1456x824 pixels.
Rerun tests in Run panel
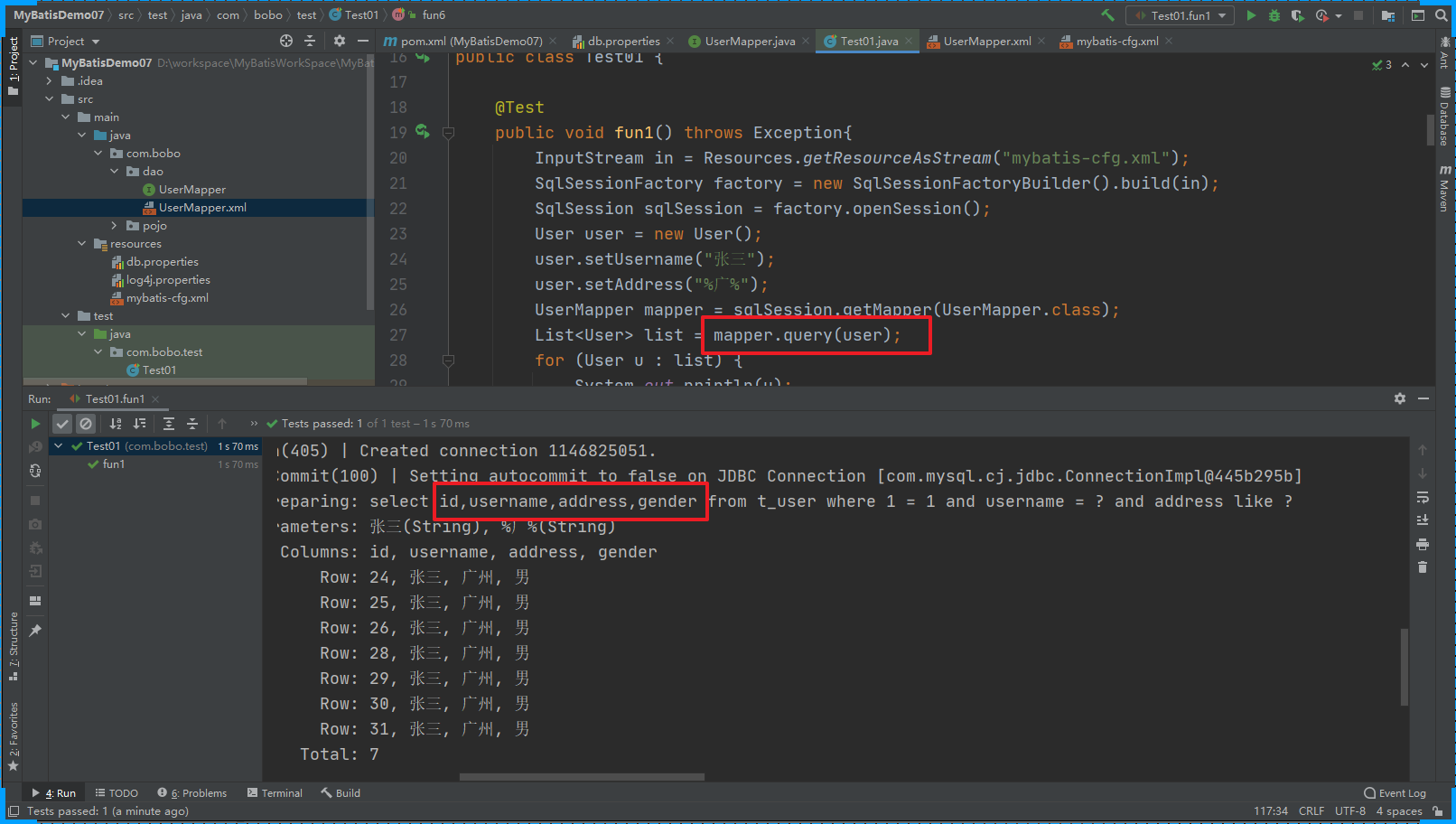35,424
